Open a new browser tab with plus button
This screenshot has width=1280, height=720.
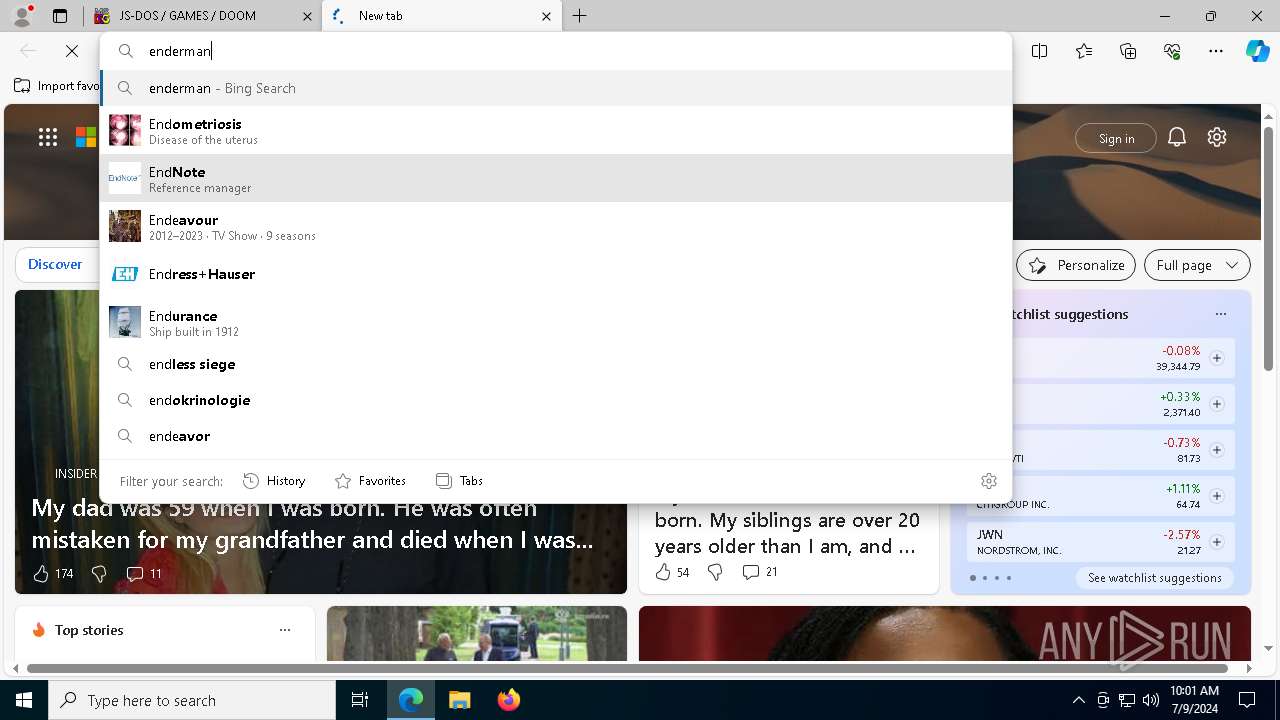pyautogui.click(x=580, y=16)
